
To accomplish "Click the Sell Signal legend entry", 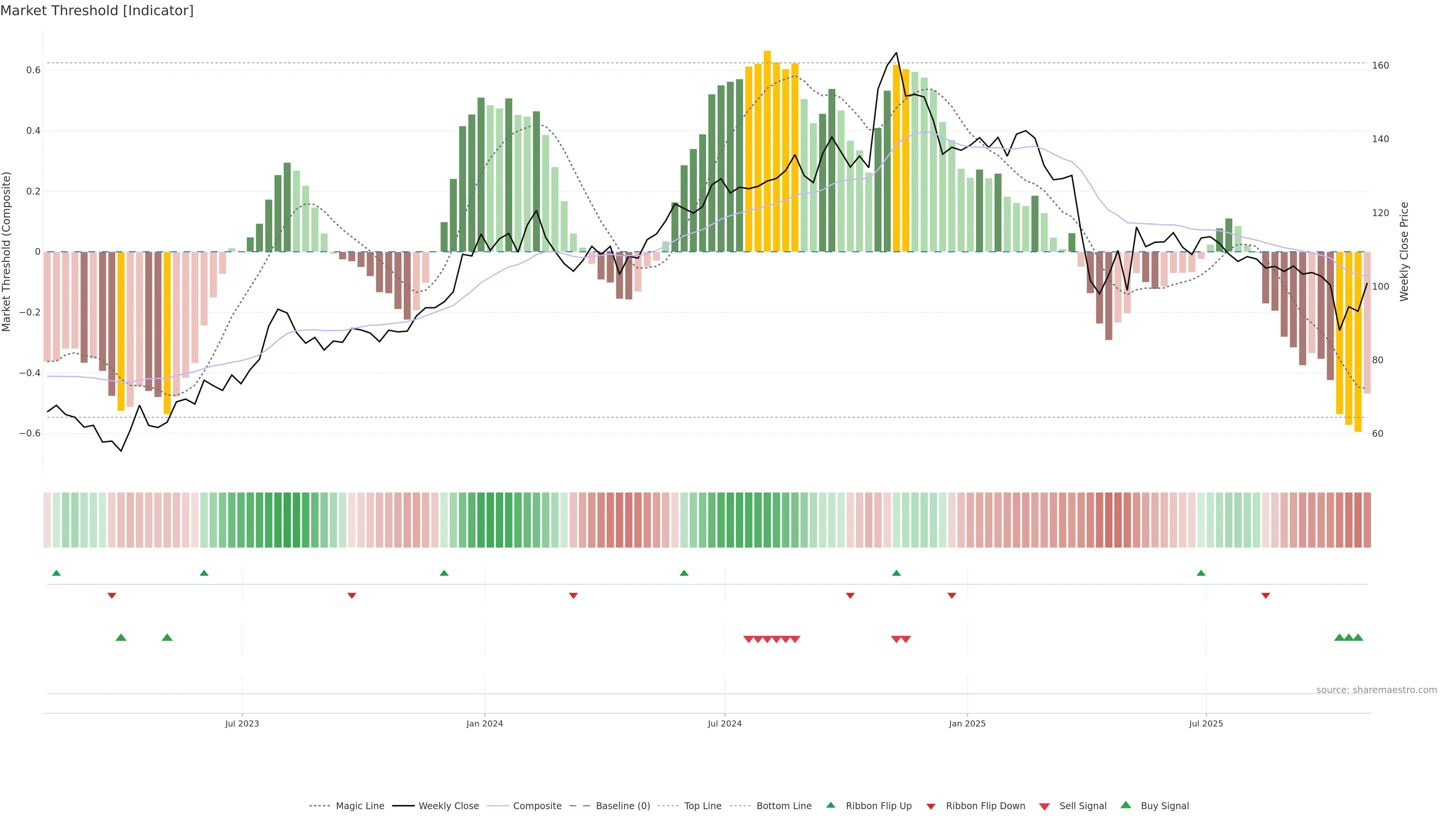I will point(1083,806).
